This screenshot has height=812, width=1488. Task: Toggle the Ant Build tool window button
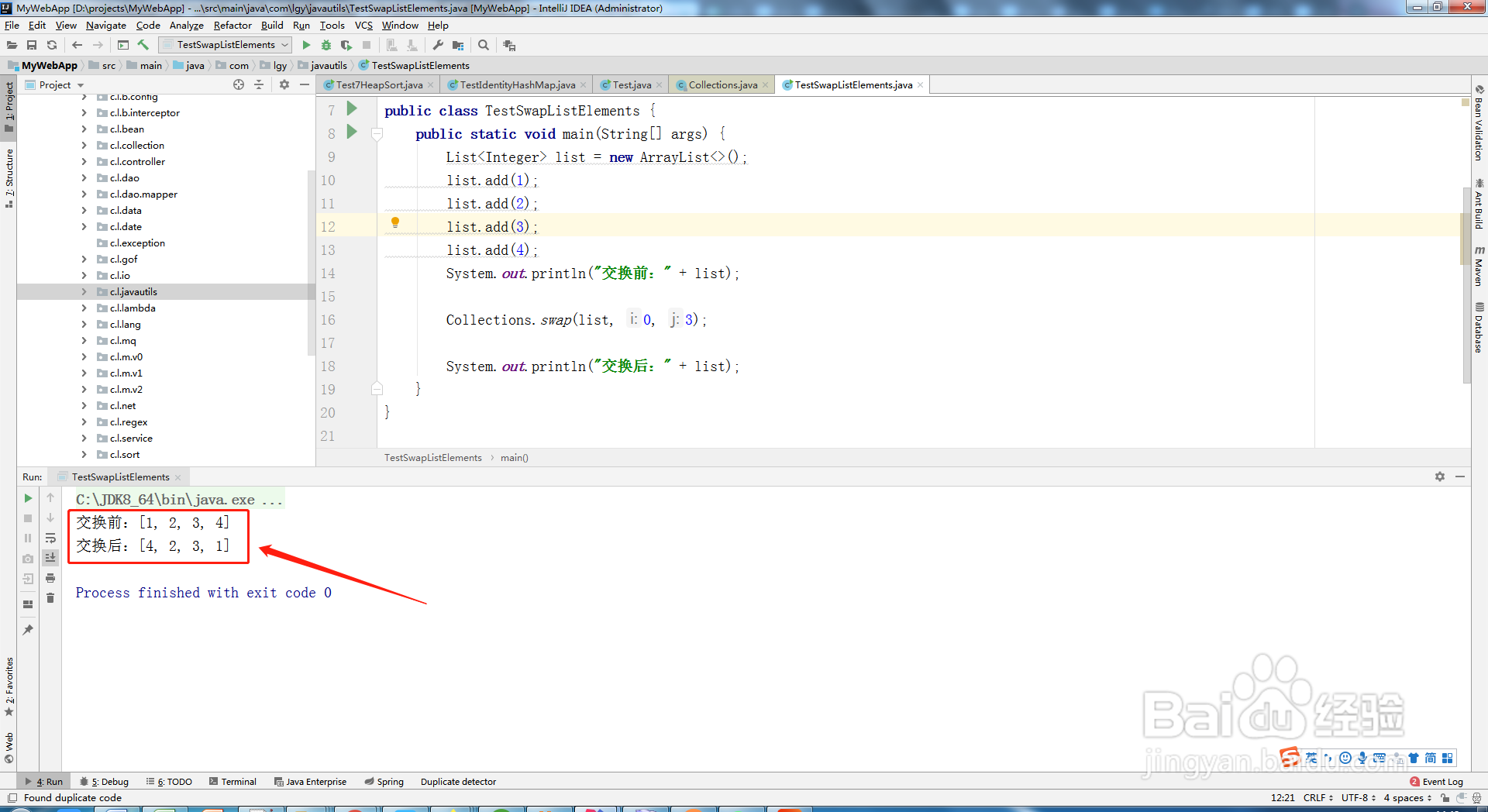click(x=1479, y=204)
